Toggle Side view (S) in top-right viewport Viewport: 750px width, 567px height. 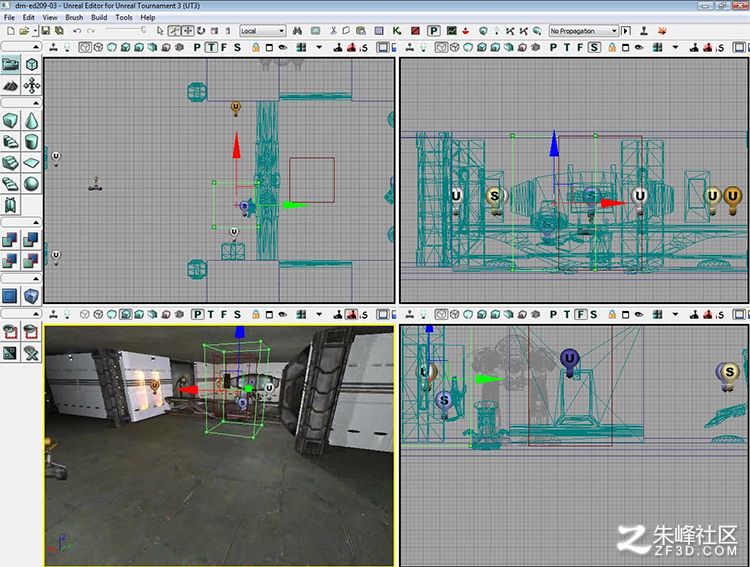pyautogui.click(x=594, y=47)
